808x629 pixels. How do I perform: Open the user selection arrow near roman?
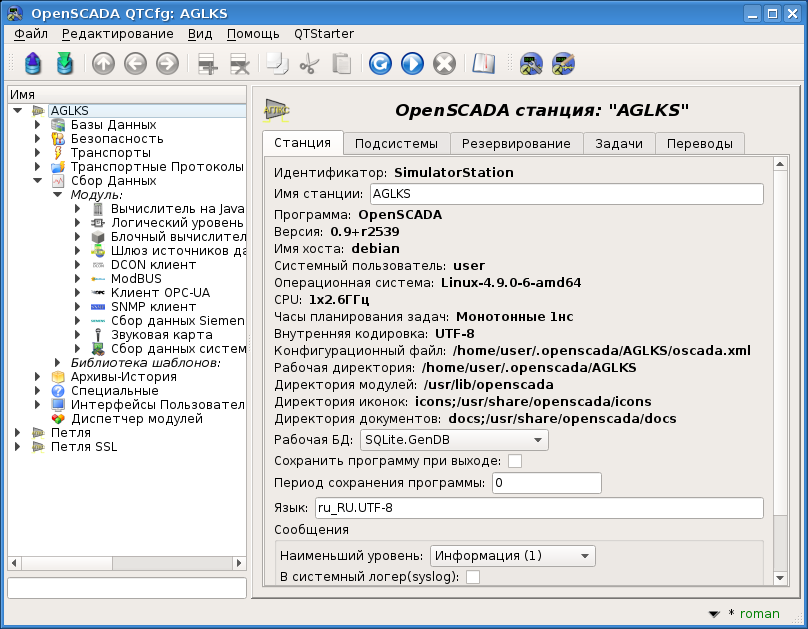click(x=714, y=614)
